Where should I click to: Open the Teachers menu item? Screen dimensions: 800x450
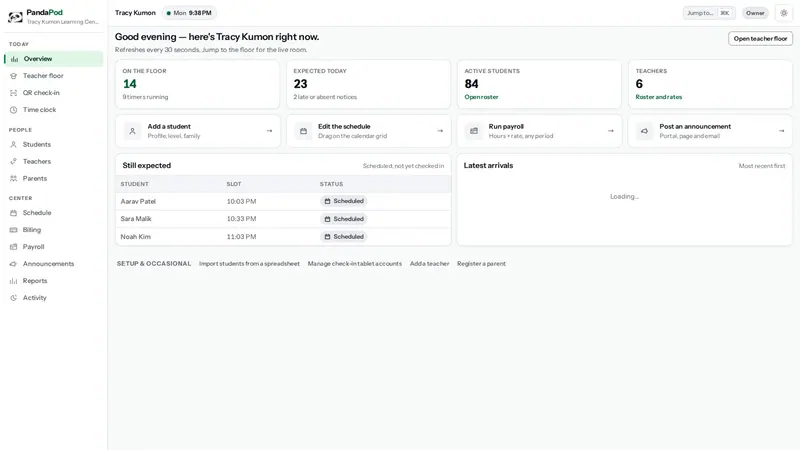coord(54,161)
